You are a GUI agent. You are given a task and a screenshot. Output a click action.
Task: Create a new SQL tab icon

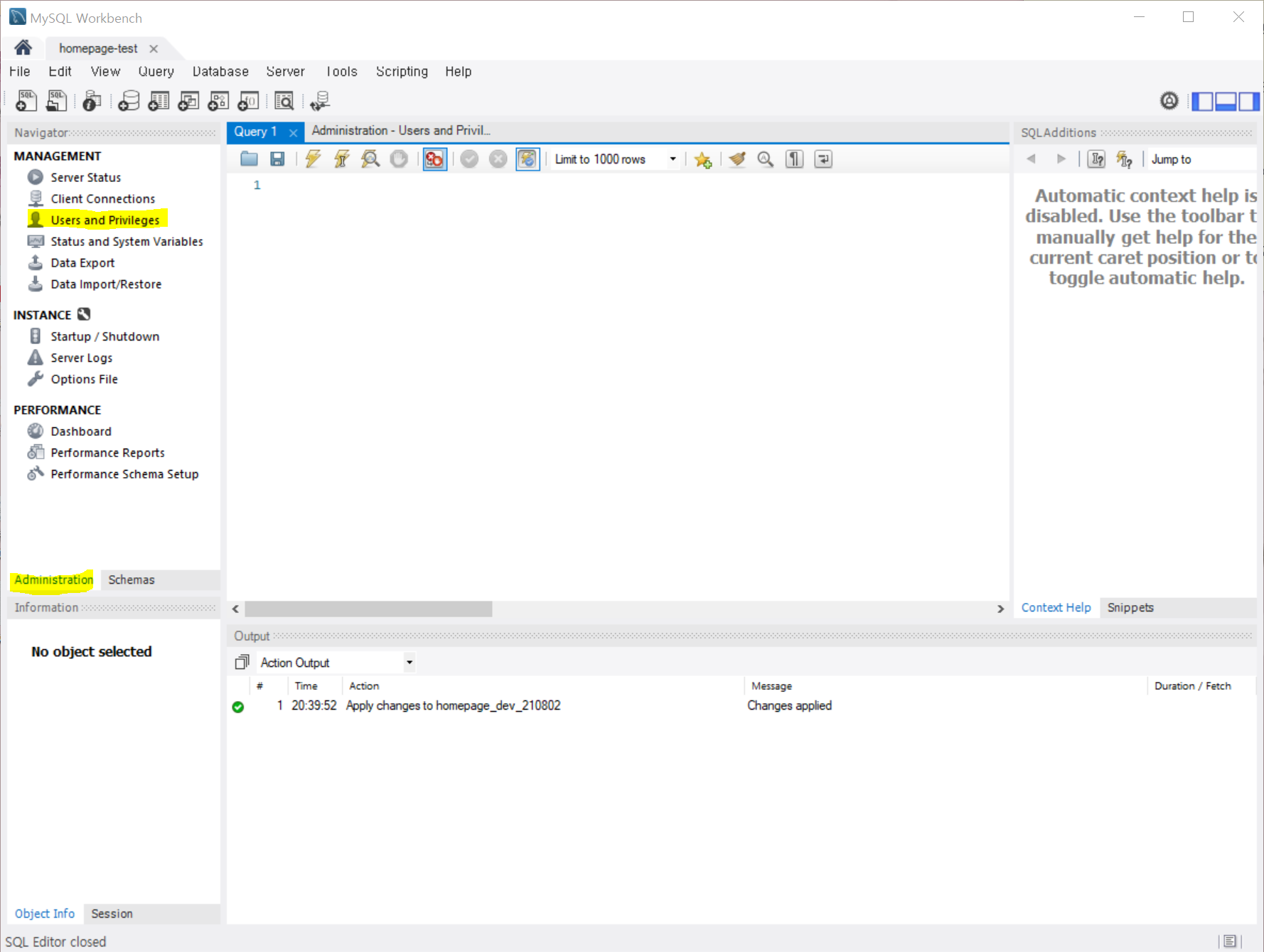point(26,101)
